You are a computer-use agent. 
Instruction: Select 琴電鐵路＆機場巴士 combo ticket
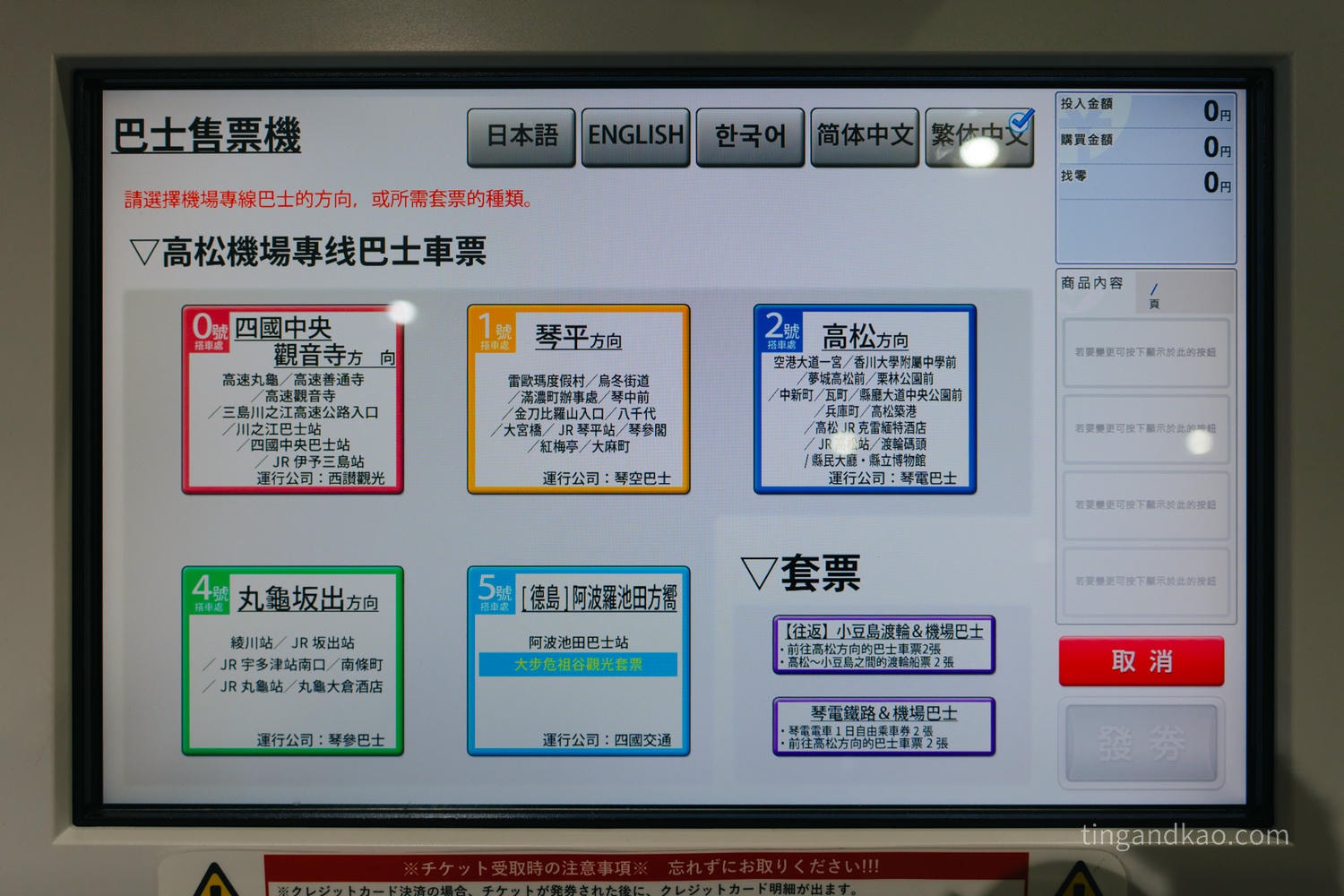(884, 727)
